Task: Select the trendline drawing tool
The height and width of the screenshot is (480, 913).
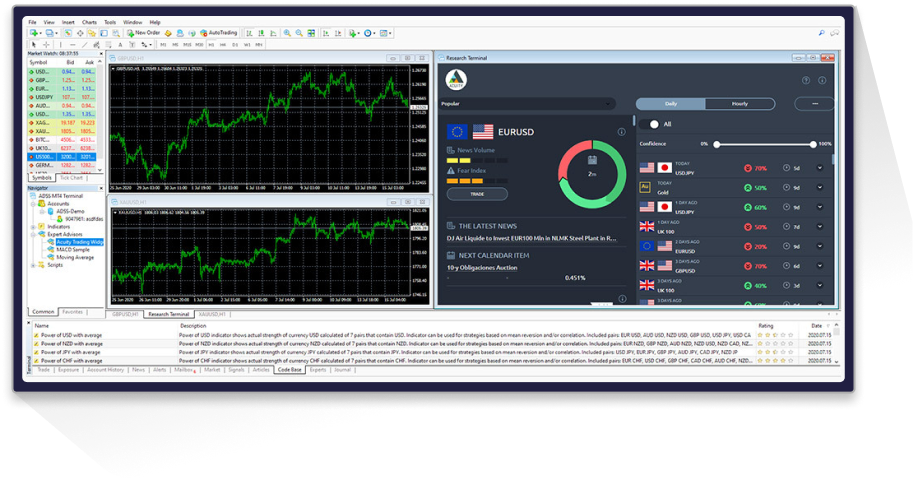Action: 84,44
